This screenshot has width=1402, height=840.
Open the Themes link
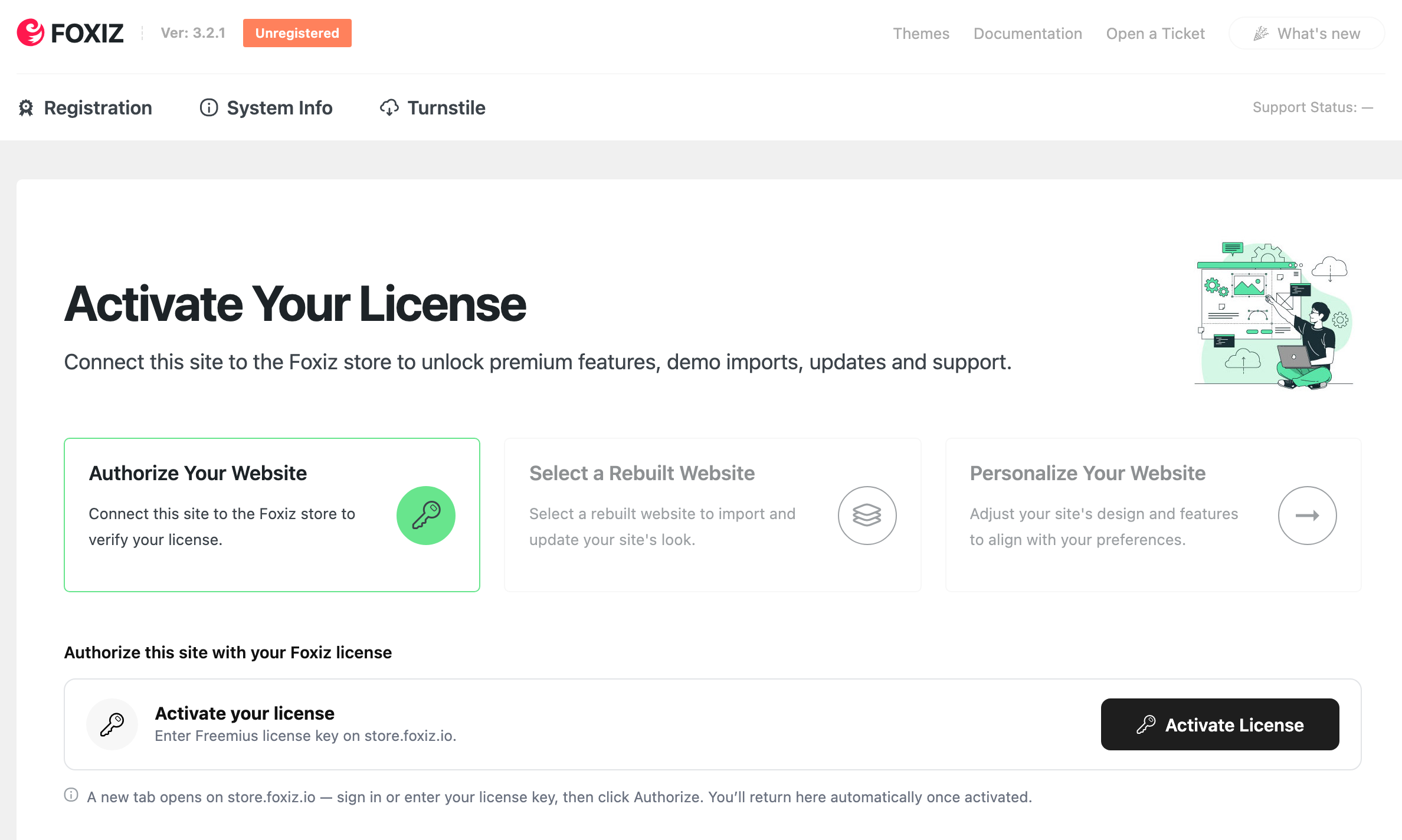coord(921,34)
